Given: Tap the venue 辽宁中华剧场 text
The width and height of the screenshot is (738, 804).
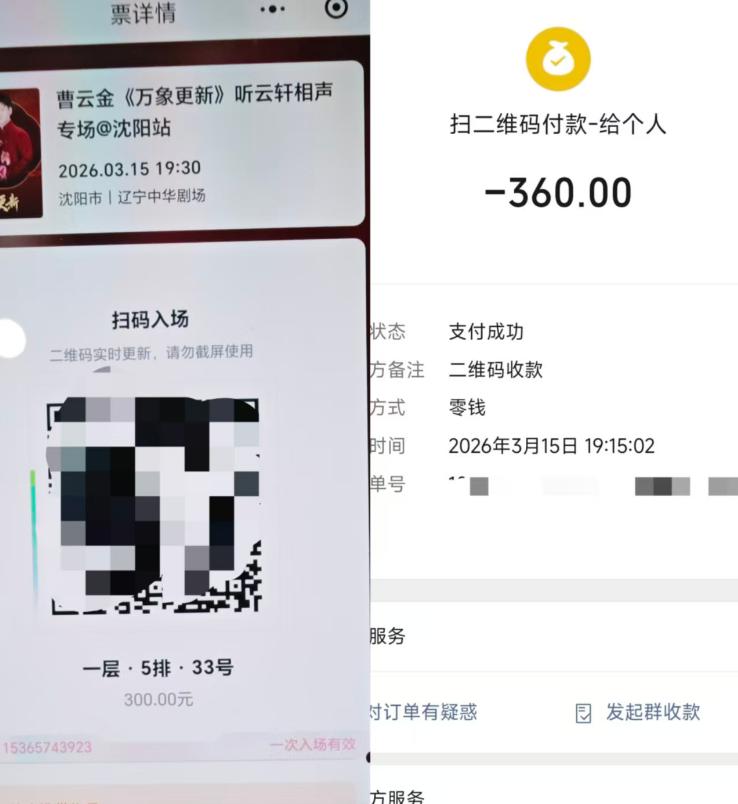Looking at the screenshot, I should tap(162, 196).
